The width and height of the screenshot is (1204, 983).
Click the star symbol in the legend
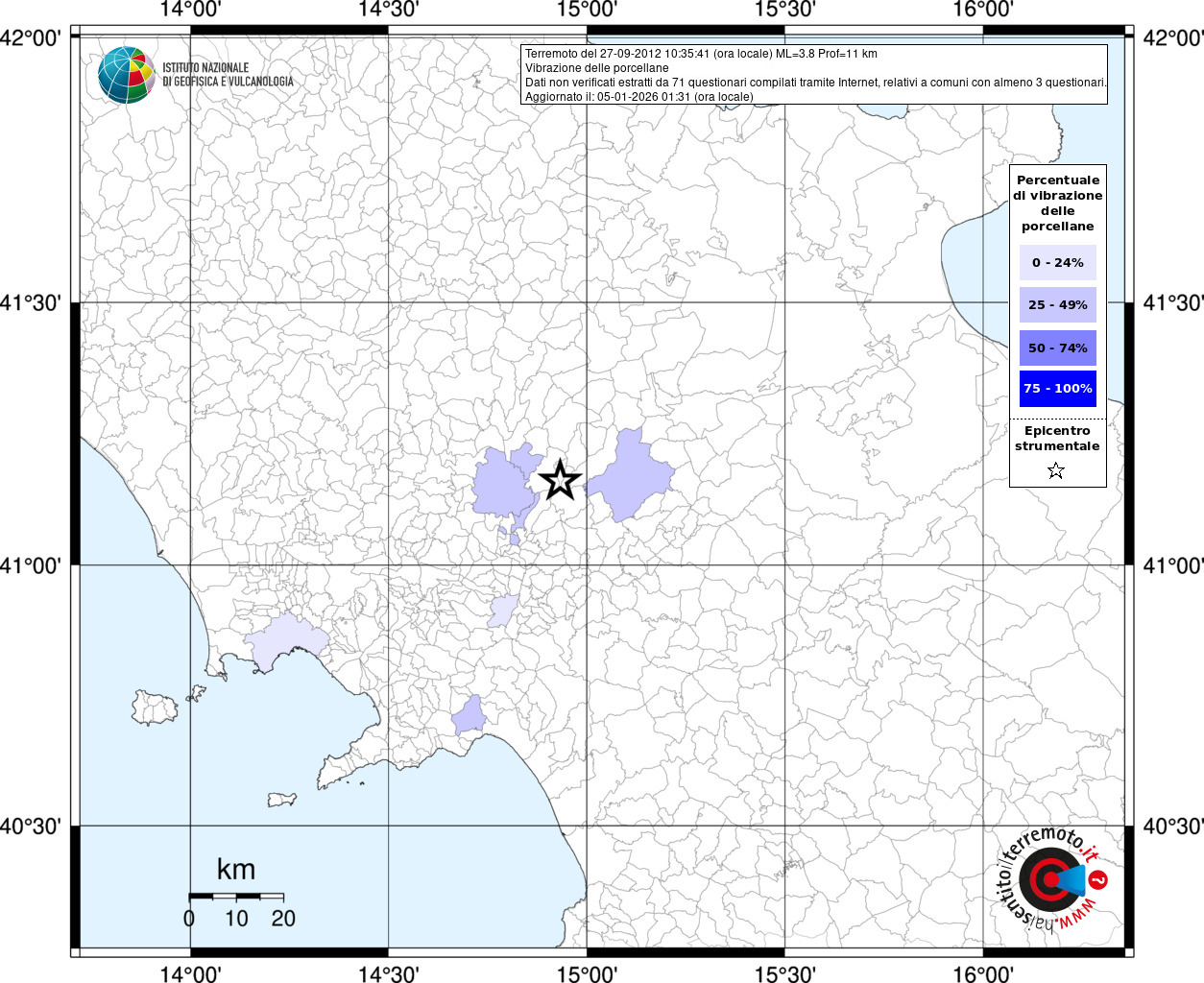[1056, 470]
